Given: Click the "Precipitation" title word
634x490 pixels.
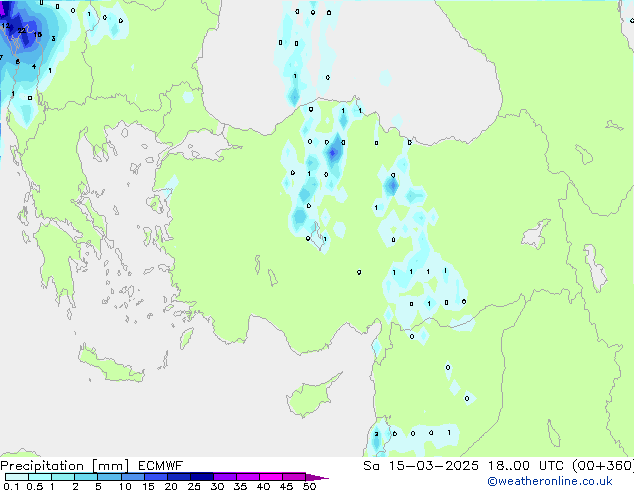Looking at the screenshot, I should 42,466.
